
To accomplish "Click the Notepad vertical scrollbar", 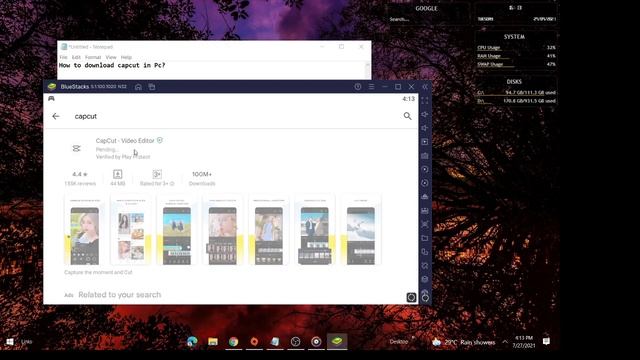I will coord(367,70).
